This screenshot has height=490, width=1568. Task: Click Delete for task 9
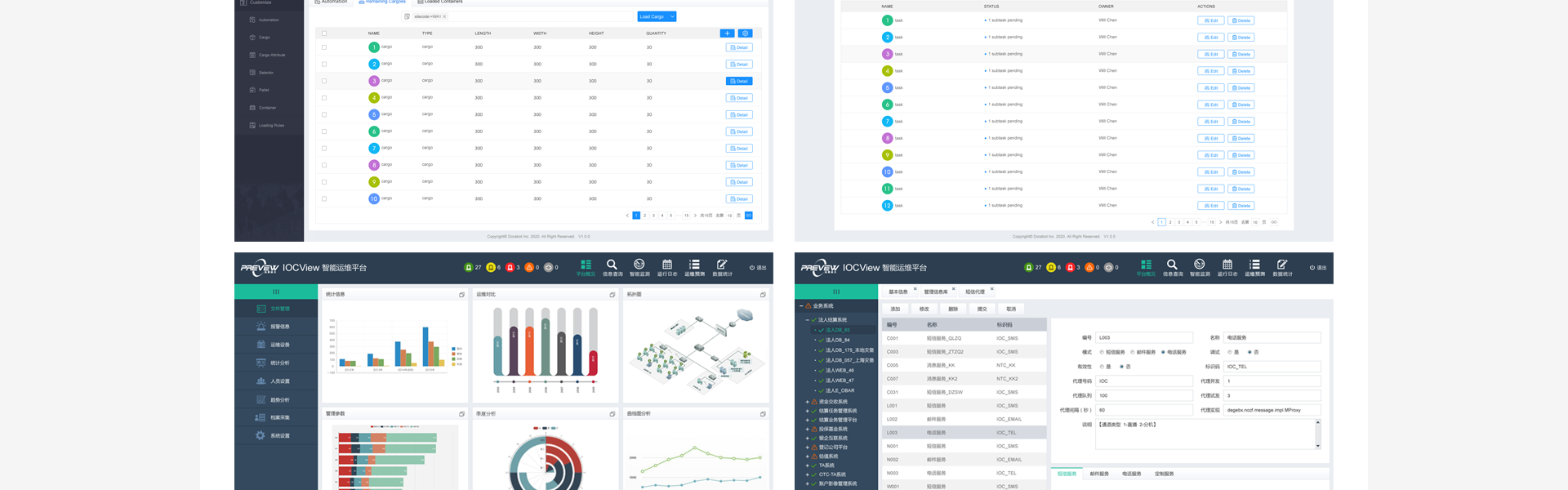click(x=1241, y=155)
